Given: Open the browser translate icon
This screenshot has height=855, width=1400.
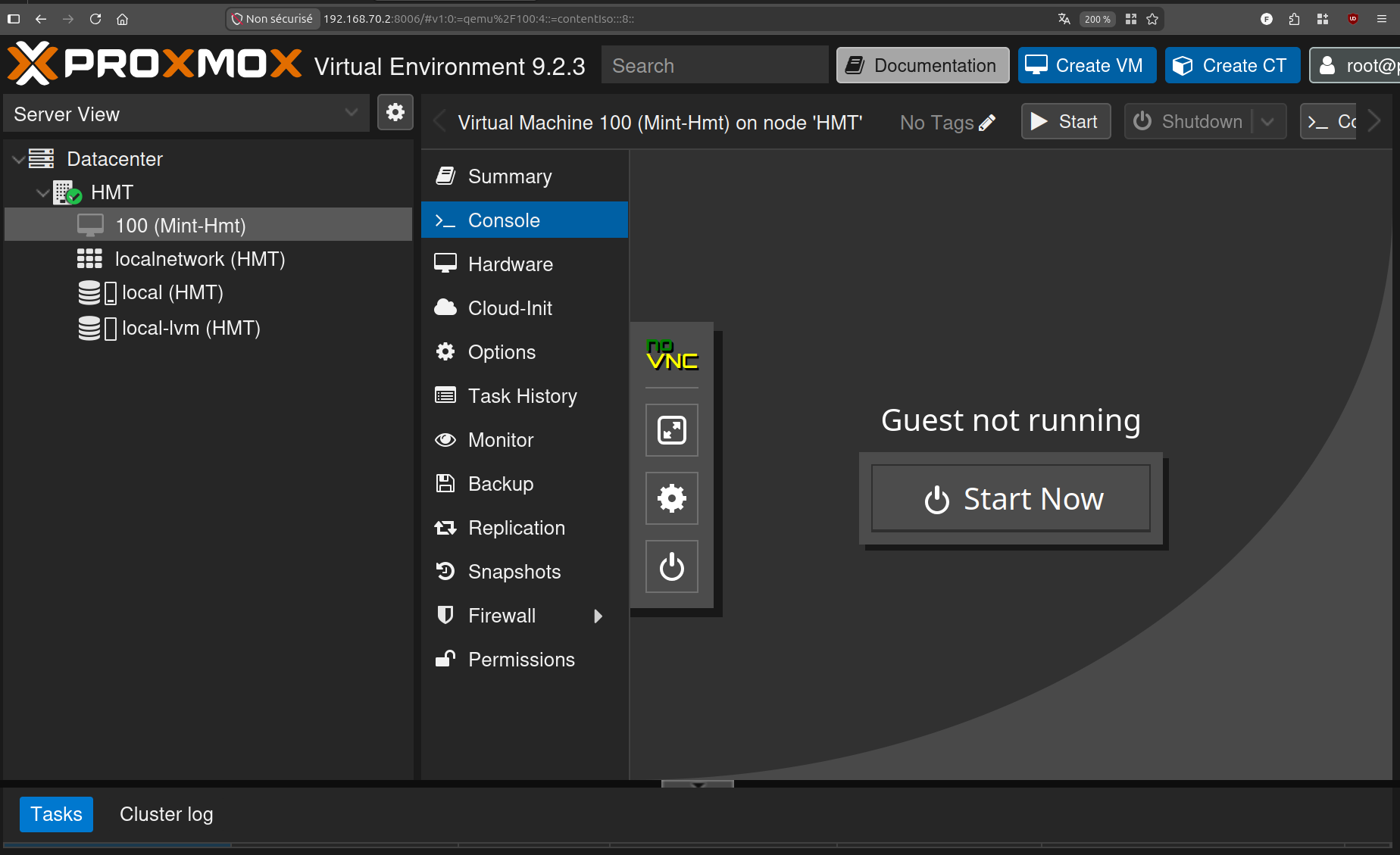Looking at the screenshot, I should coord(1064,19).
